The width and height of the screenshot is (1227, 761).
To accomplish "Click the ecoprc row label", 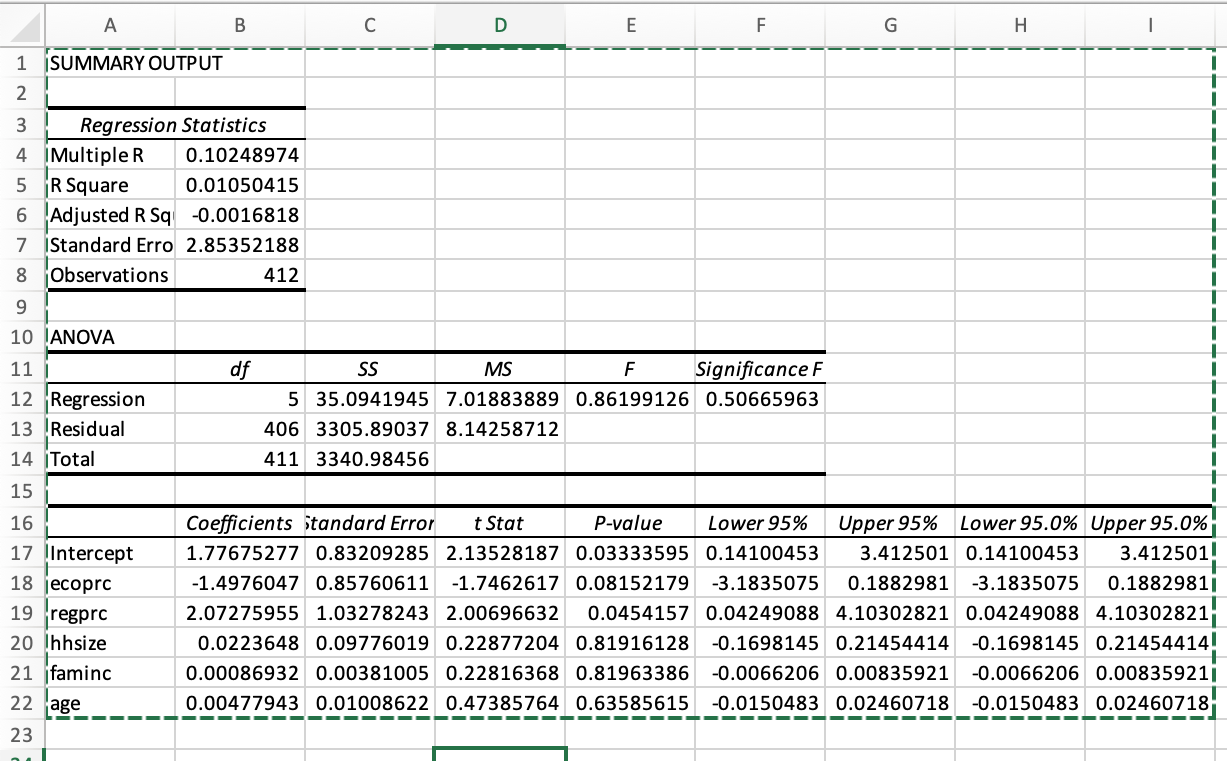I will 110,583.
